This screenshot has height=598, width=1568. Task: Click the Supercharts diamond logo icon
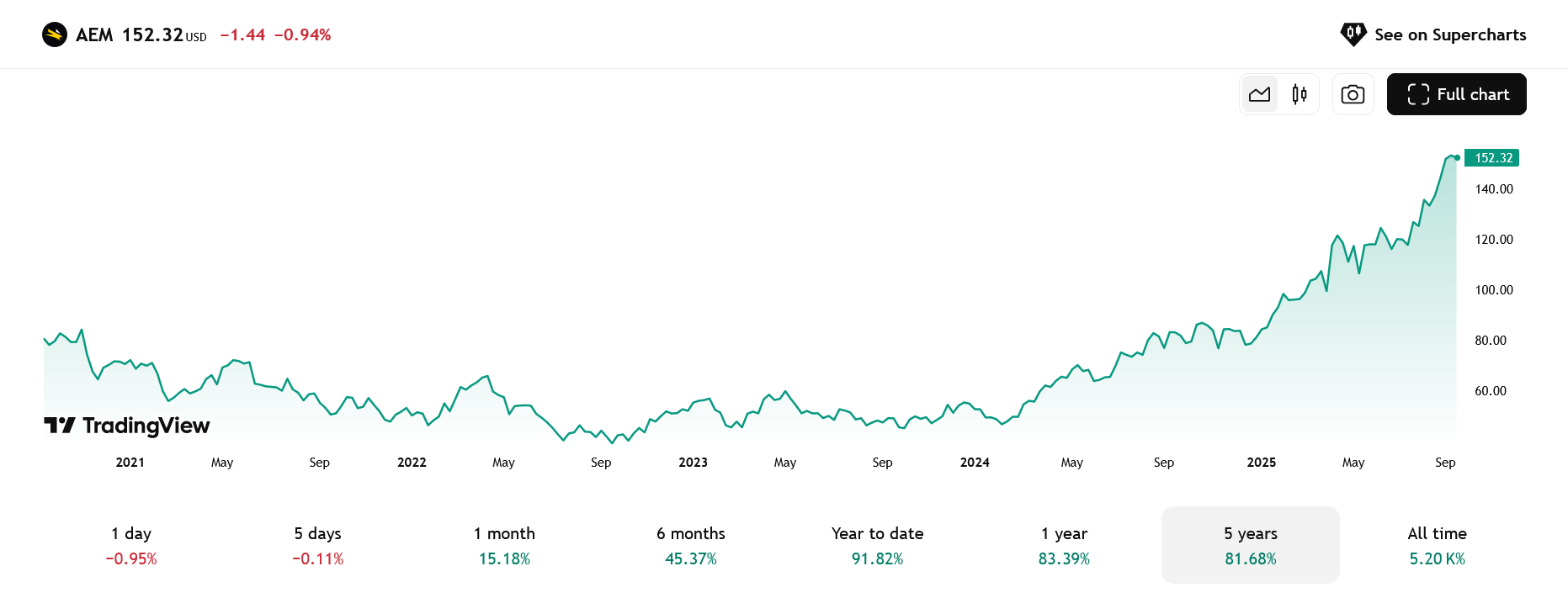tap(1353, 34)
